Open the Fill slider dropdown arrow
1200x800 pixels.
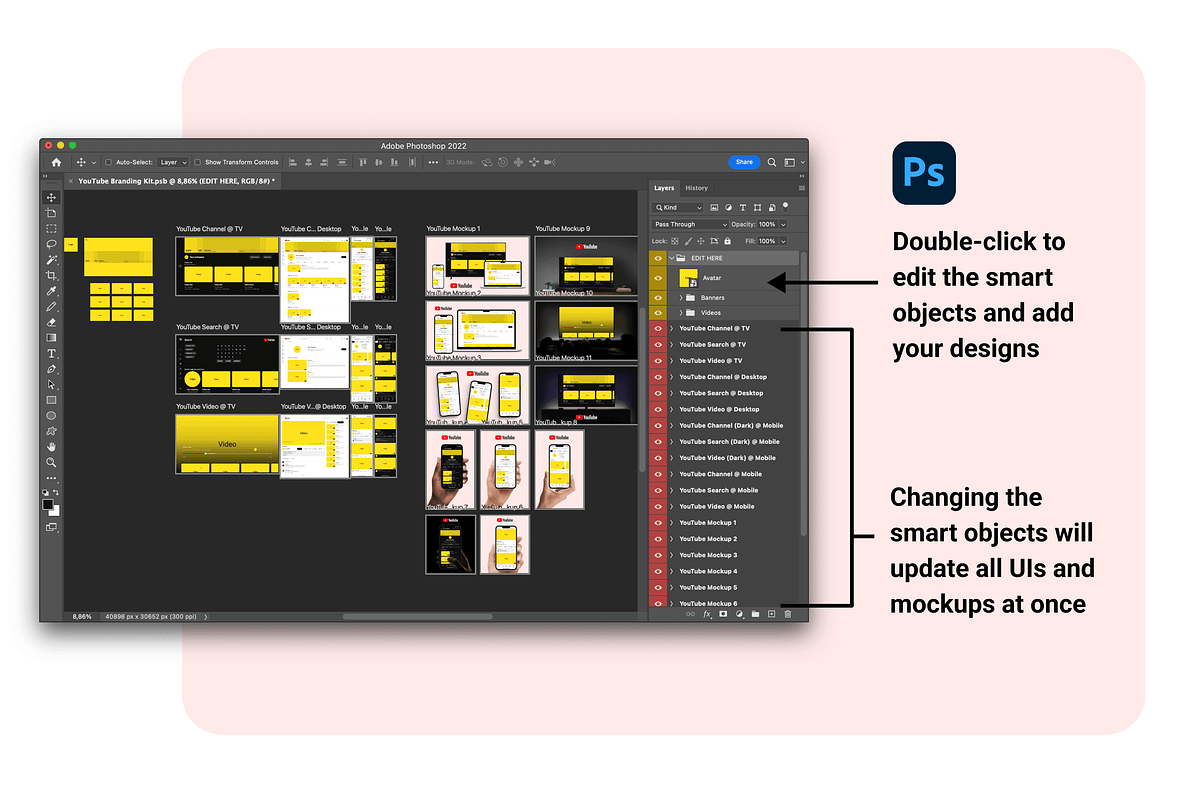tap(783, 241)
